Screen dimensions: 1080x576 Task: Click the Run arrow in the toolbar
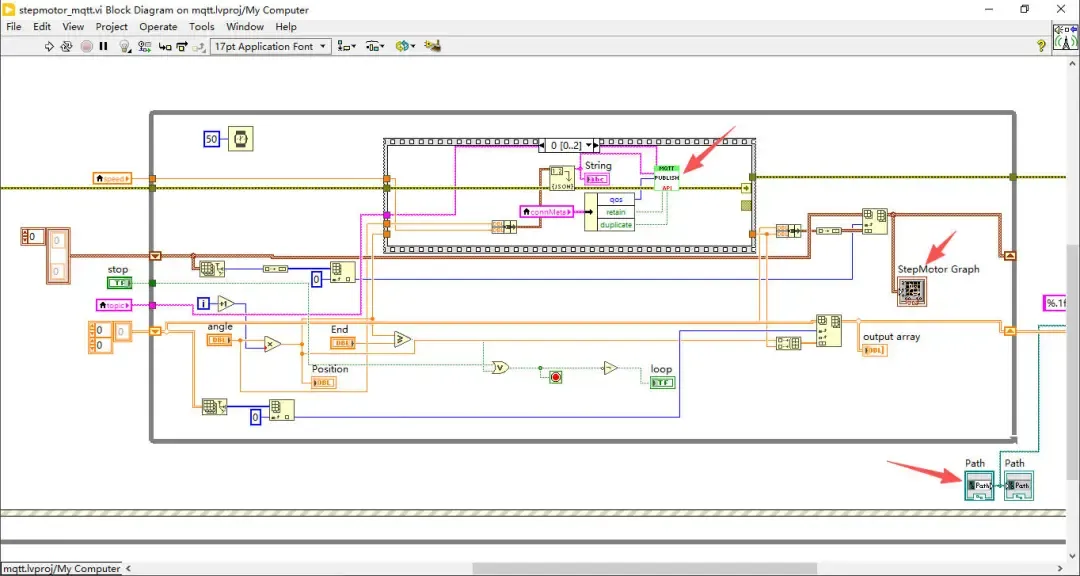pos(49,46)
